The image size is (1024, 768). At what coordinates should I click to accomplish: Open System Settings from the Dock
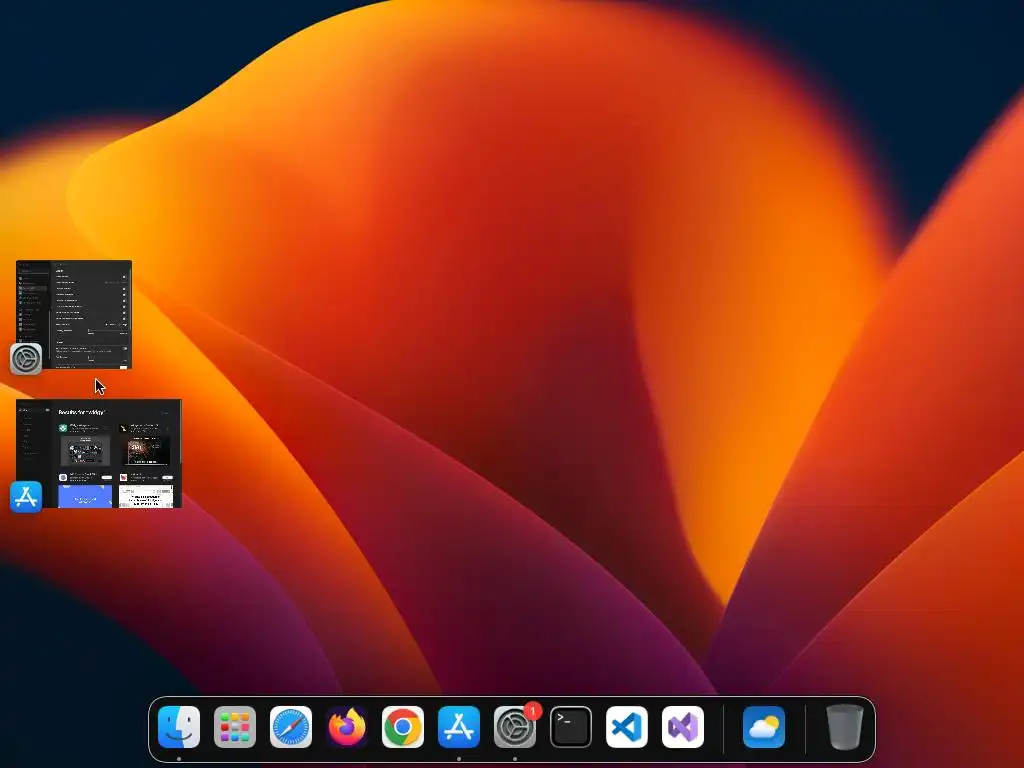point(515,727)
